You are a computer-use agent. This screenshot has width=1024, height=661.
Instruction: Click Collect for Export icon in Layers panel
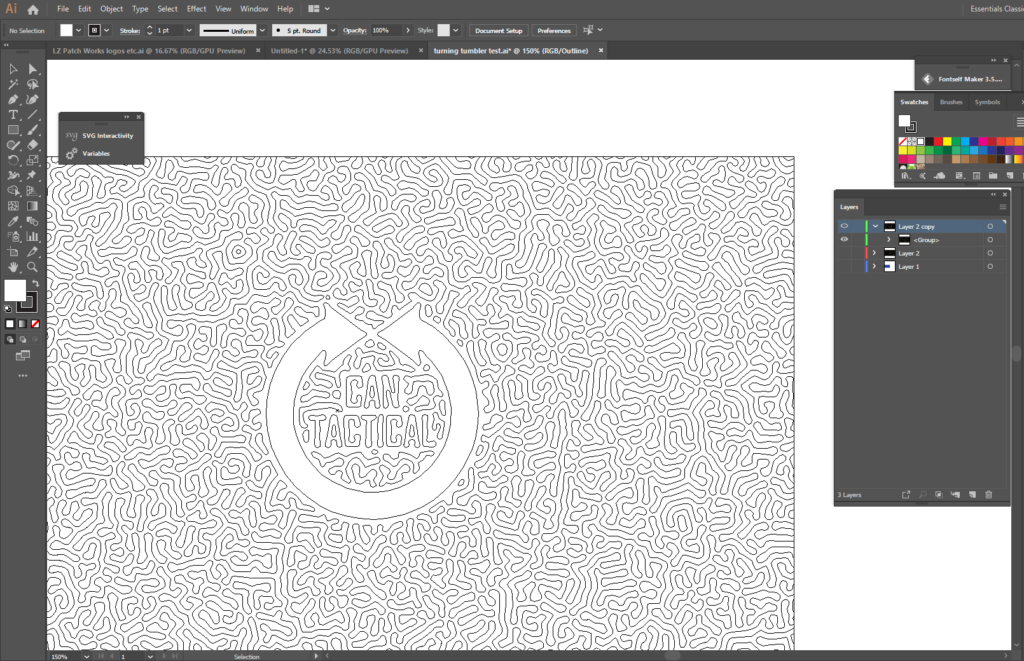coord(906,494)
